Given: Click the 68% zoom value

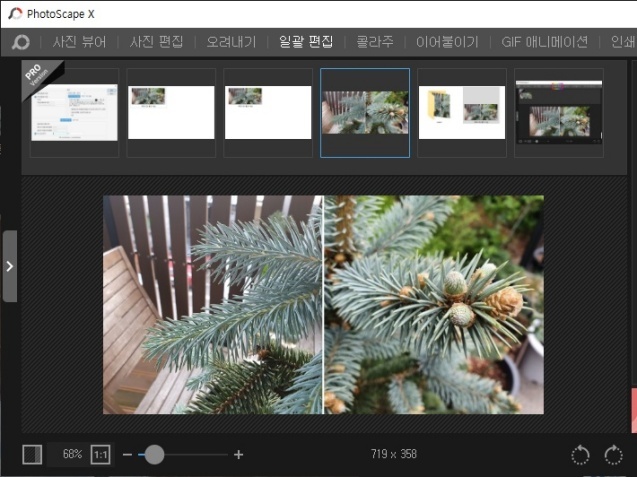Looking at the screenshot, I should point(72,454).
